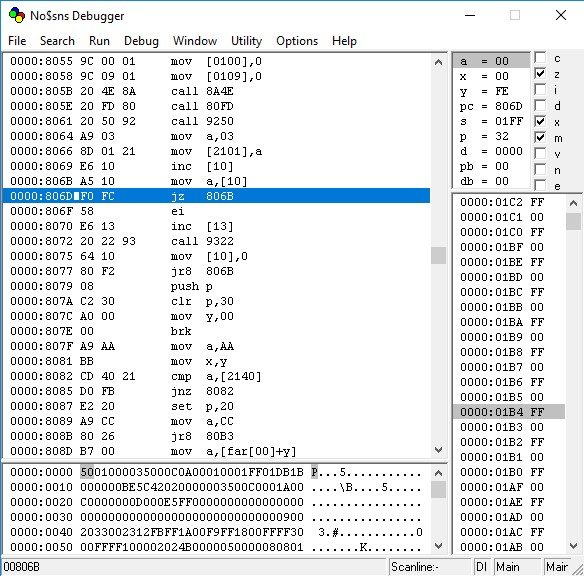Toggle the z zero flag checkbox
This screenshot has width=584, height=576.
click(x=540, y=73)
